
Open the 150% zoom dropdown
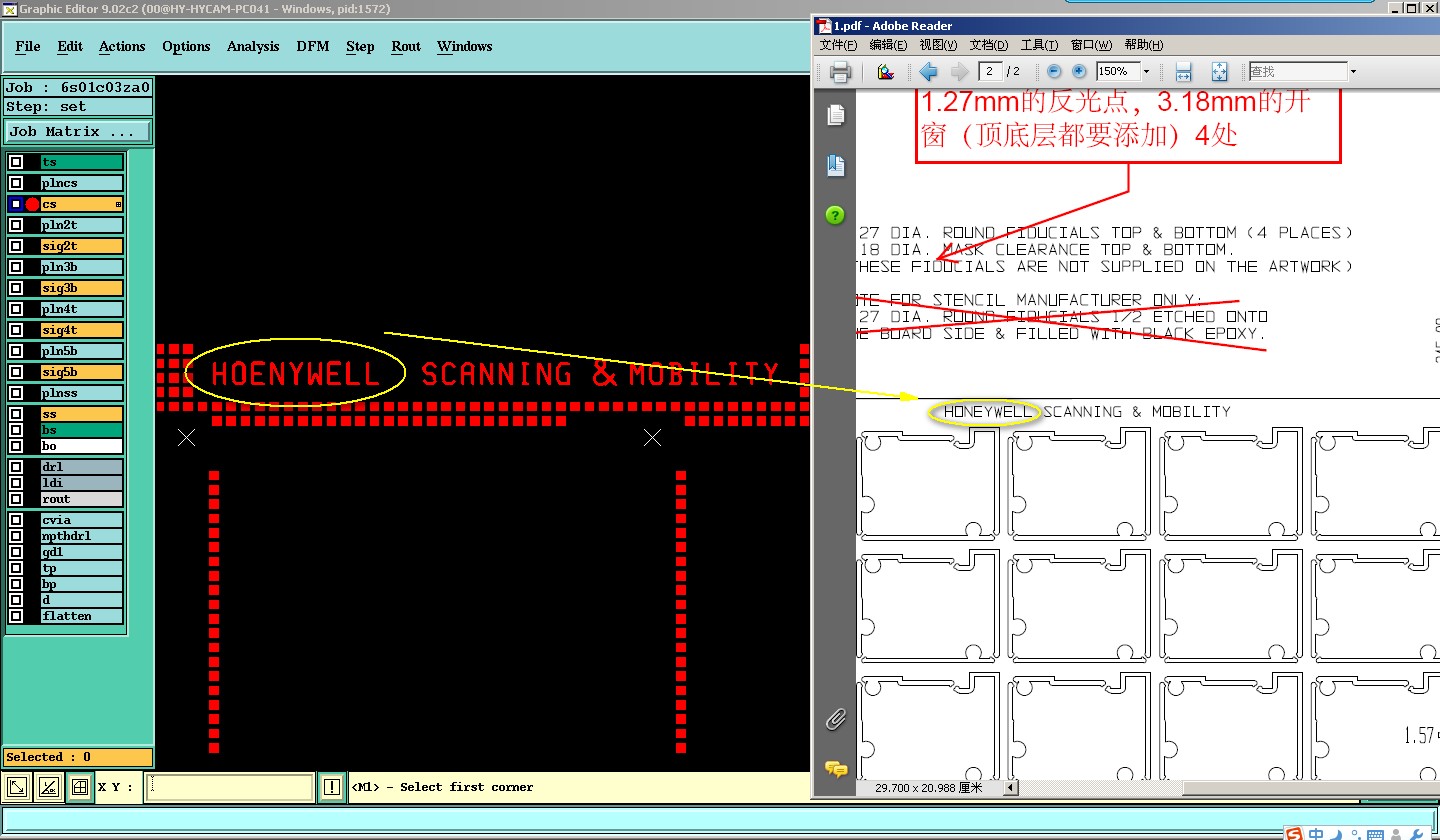tap(1146, 72)
